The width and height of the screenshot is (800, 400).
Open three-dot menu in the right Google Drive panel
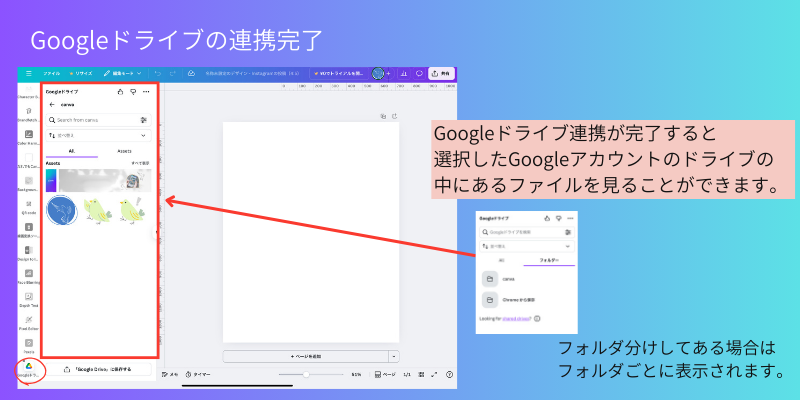coord(570,218)
